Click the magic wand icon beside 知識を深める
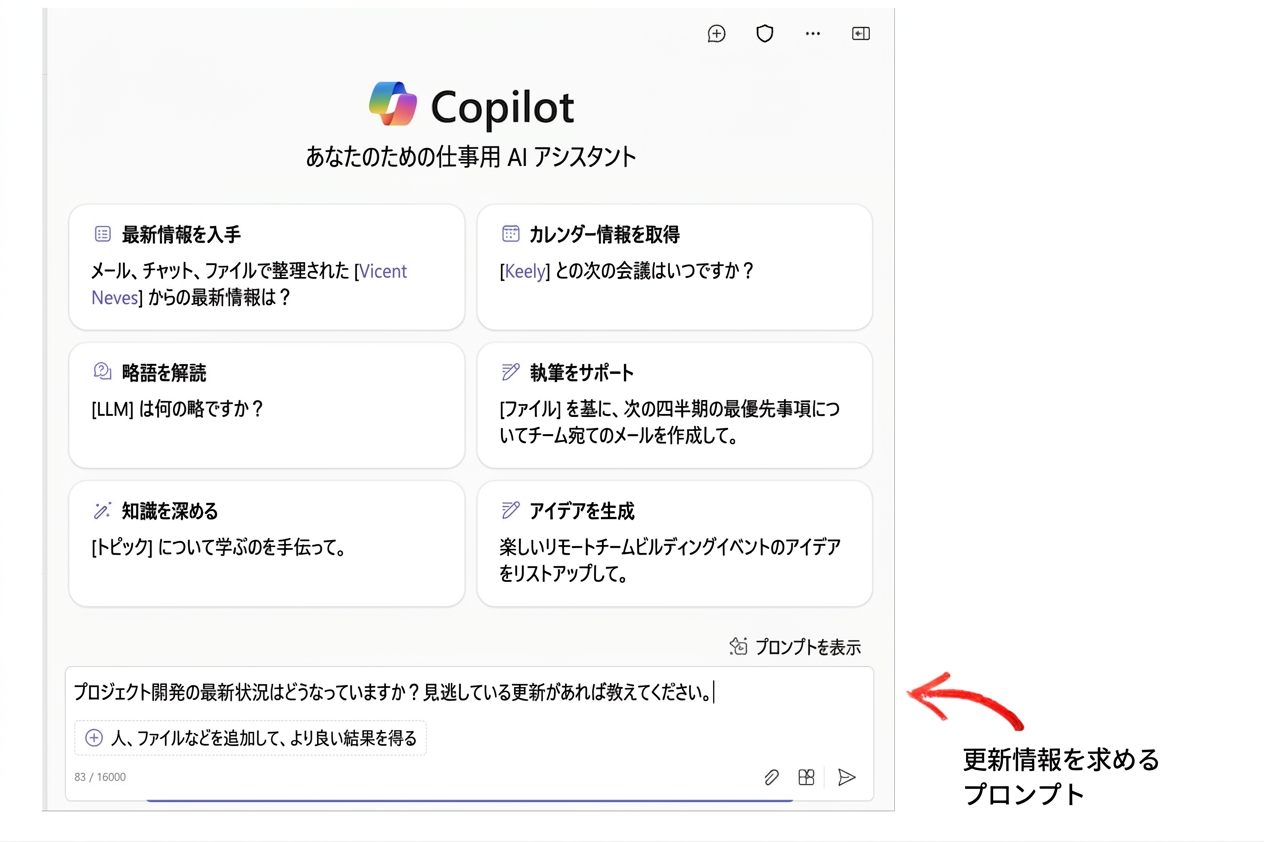 (102, 511)
